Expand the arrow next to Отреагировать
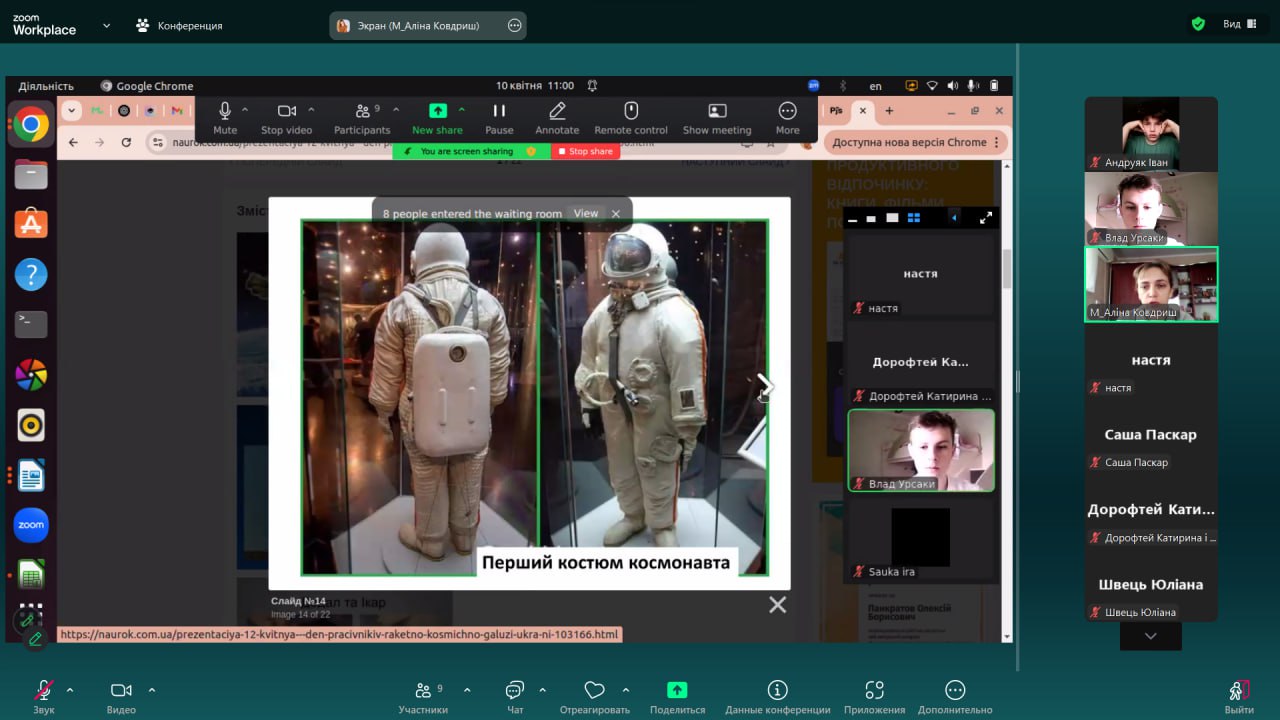Screen dimensions: 1280x720 click(626, 690)
